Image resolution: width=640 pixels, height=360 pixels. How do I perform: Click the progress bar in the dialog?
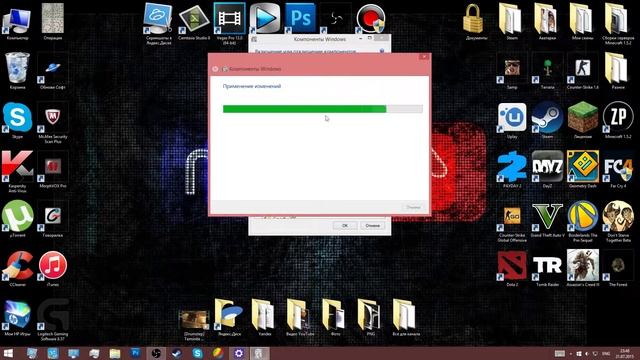[322, 109]
